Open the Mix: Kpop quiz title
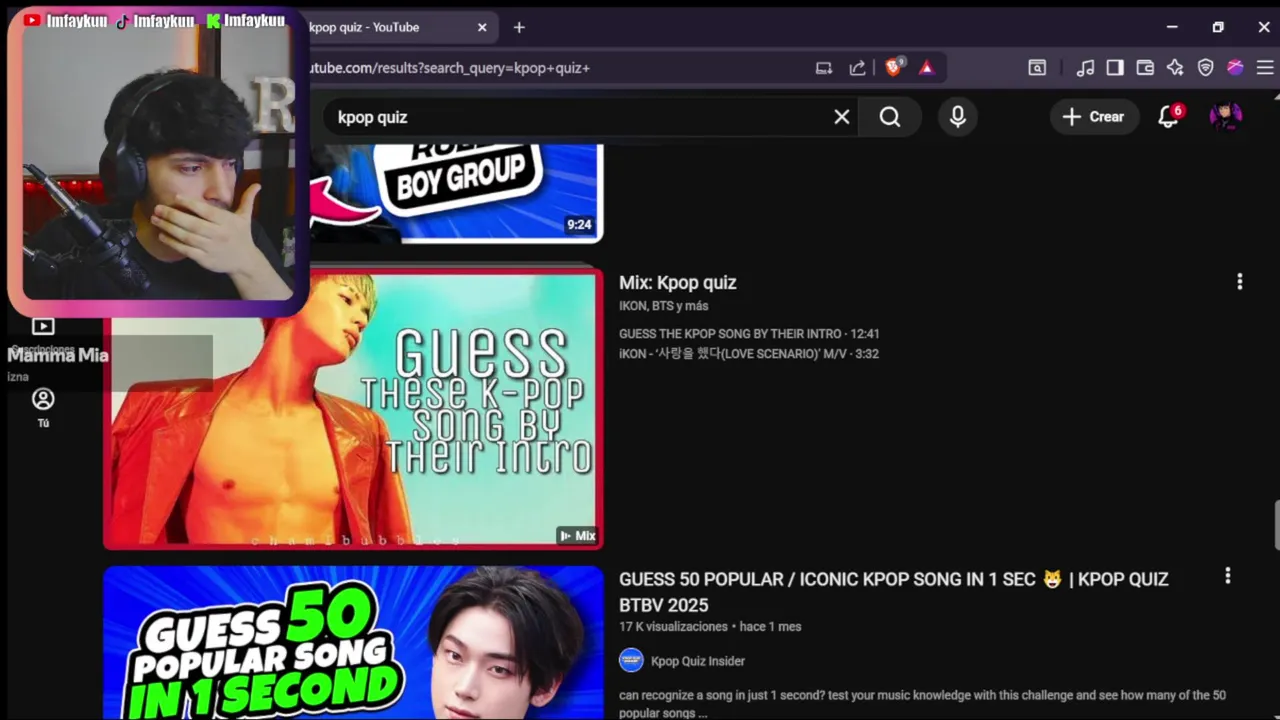This screenshot has width=1280, height=720. coord(678,283)
